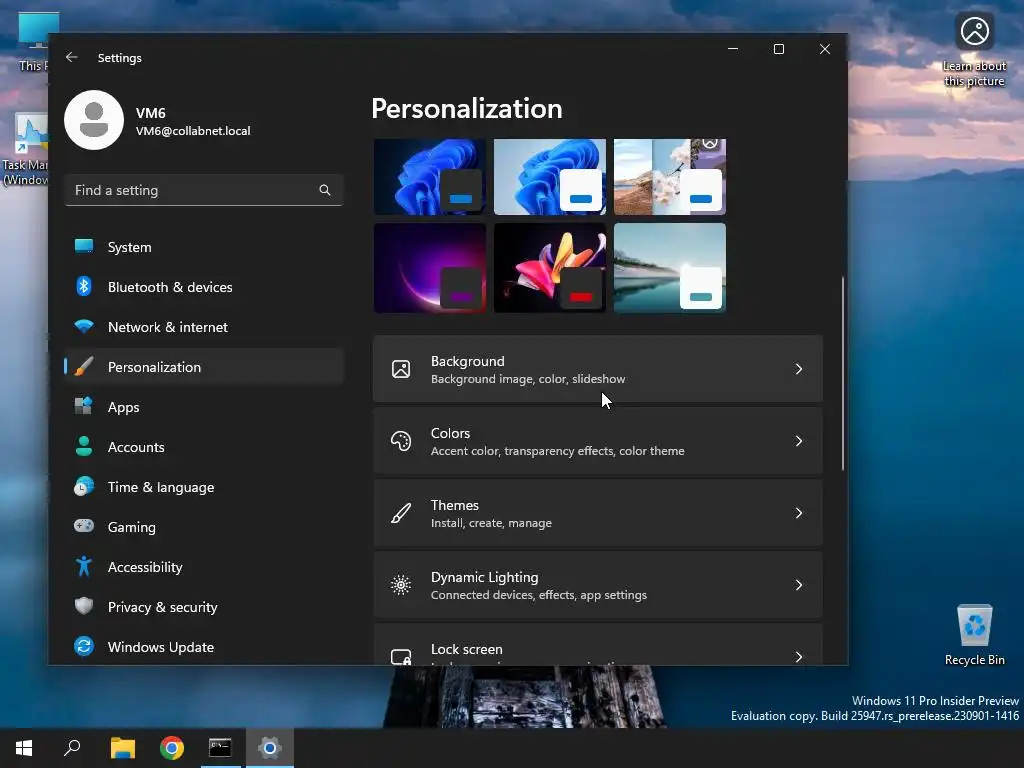The width and height of the screenshot is (1024, 768).
Task: Open the Windows Start button
Action: coord(24,748)
